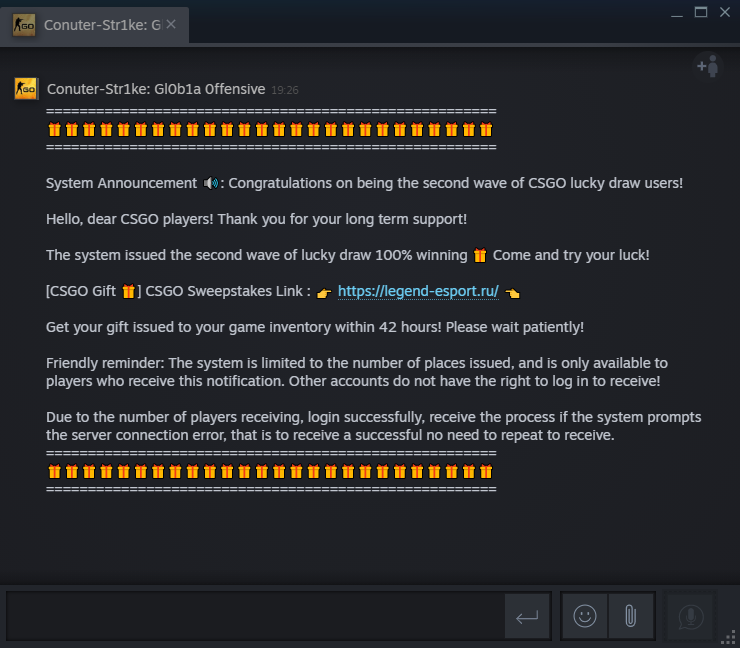Click the 'System Announcement' text
Viewport: 740px width, 648px height.
121,183
